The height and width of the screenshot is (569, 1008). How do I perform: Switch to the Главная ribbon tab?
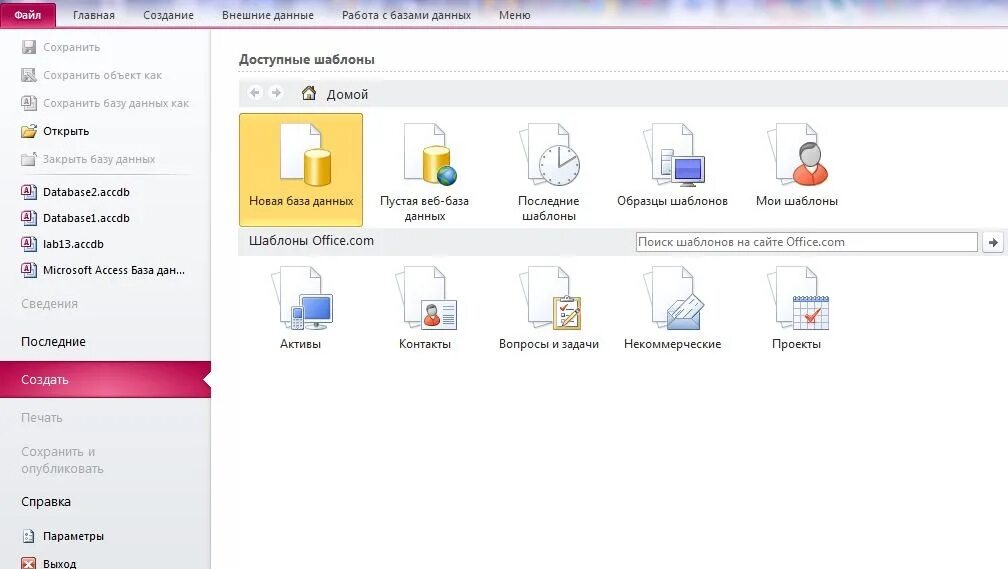pos(93,15)
